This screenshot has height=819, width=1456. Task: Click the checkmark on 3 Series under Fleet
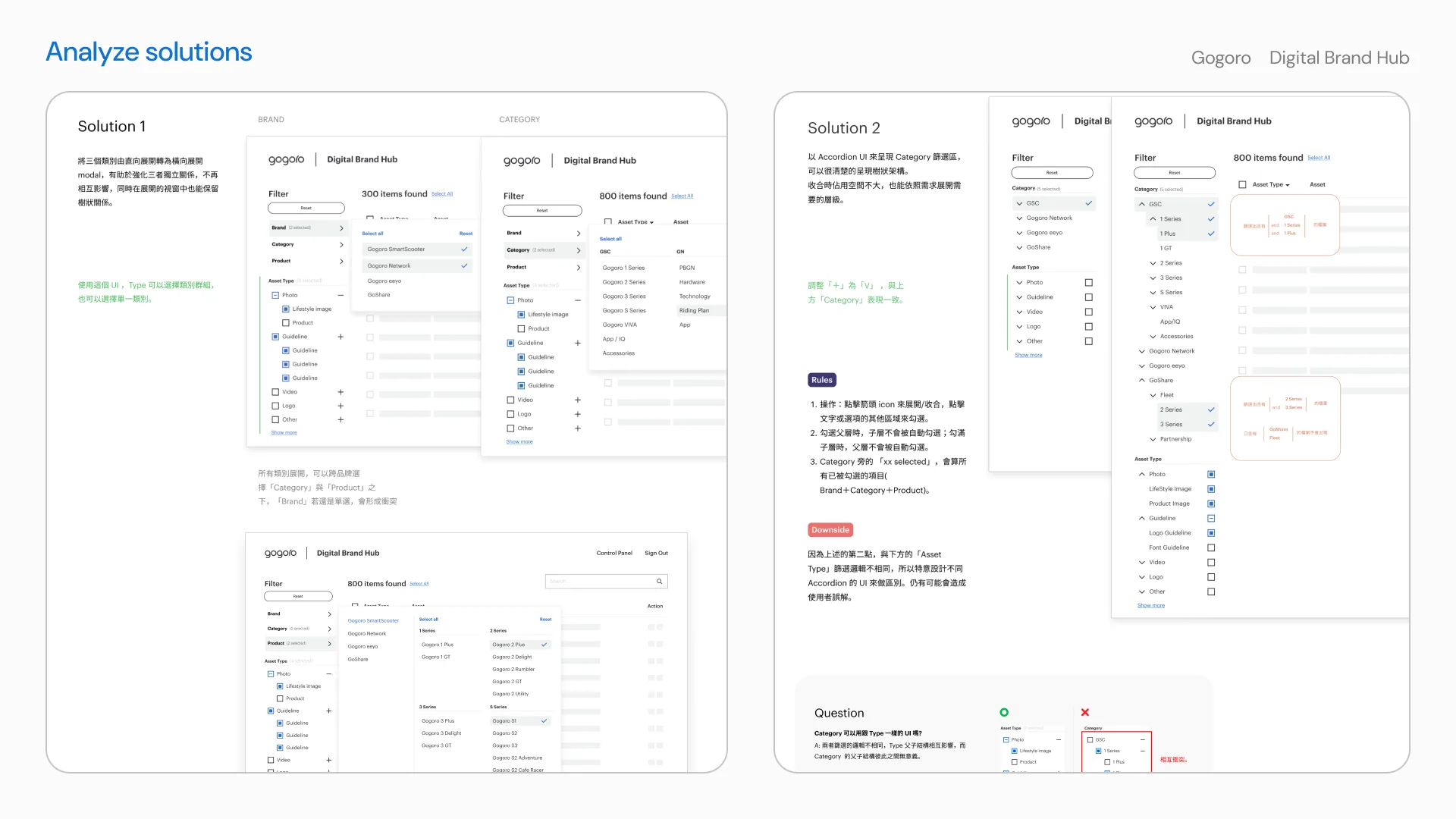[1211, 425]
